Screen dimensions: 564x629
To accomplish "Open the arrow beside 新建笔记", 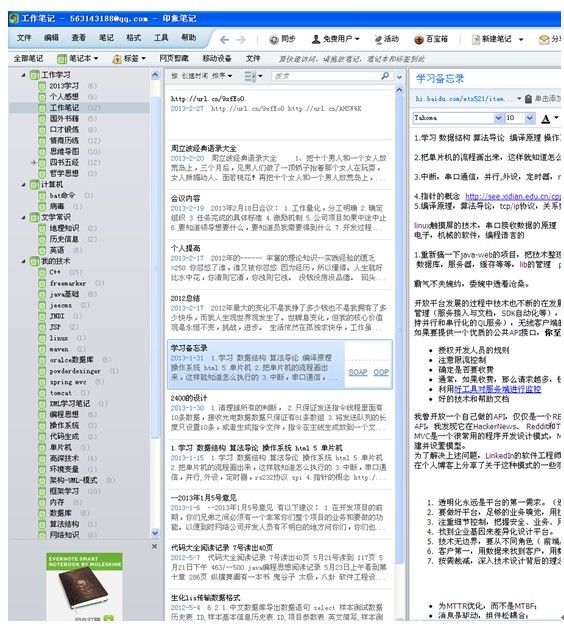I will (521, 39).
